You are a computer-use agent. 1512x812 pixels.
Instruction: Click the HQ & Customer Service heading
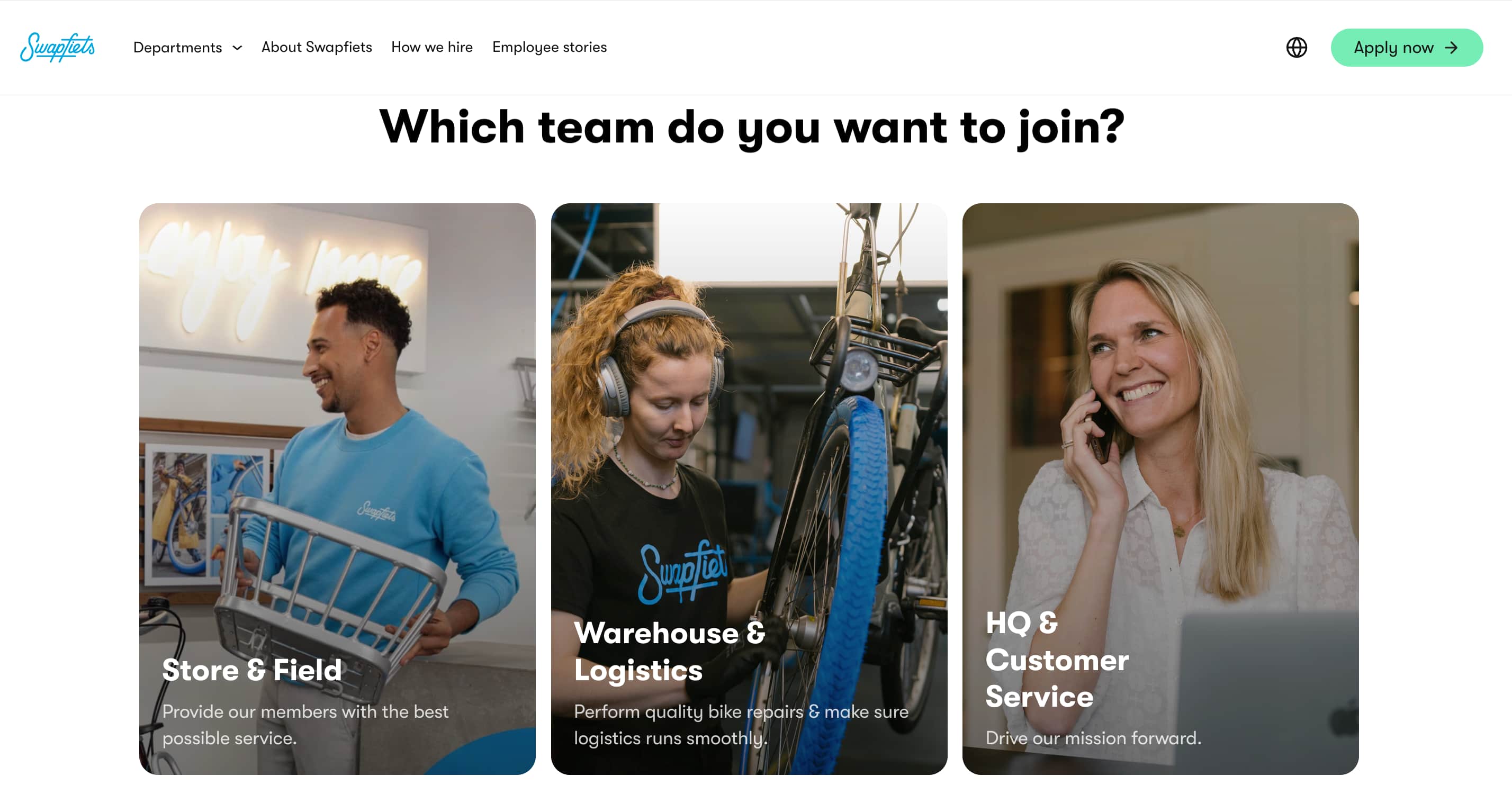point(1057,660)
